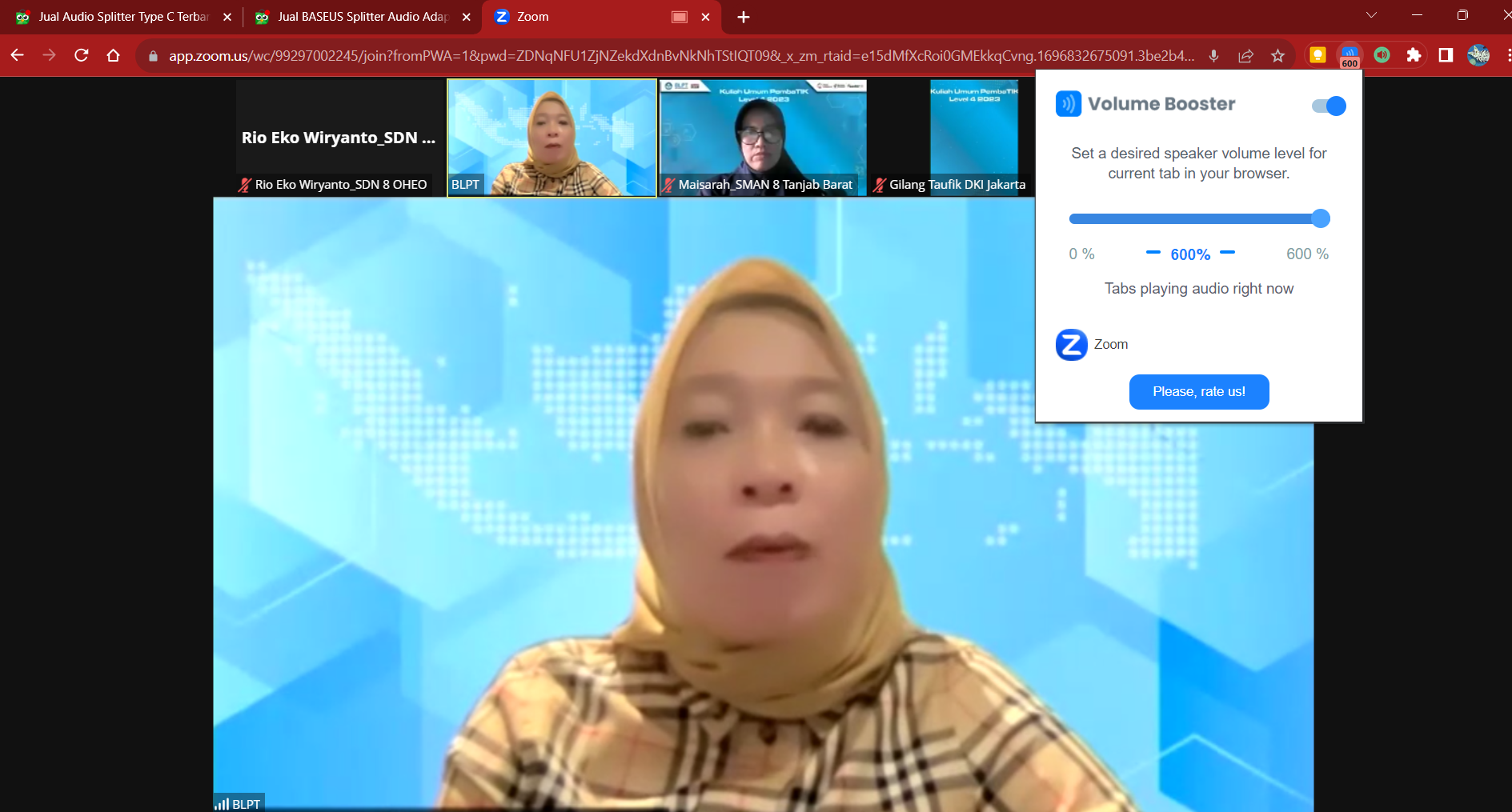This screenshot has height=812, width=1512.
Task: Increase volume with the plus button
Action: click(1228, 253)
